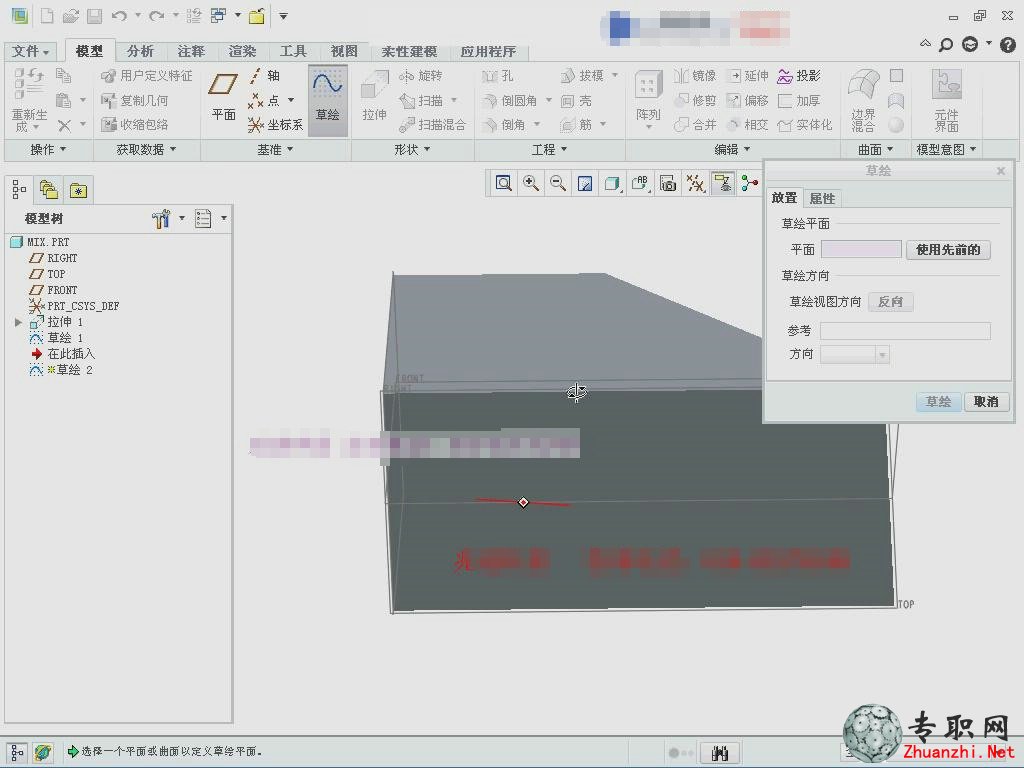
Task: Click the repaint icon in graphics toolbar
Action: pos(585,184)
